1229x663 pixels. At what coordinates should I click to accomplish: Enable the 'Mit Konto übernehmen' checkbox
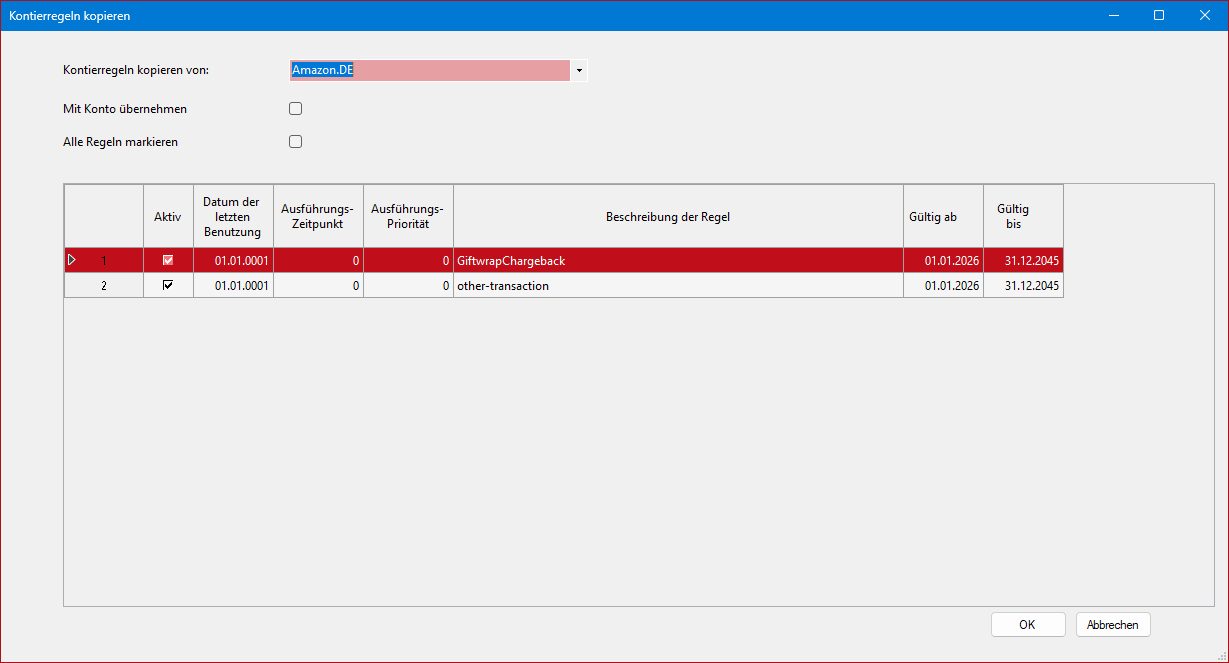pos(296,109)
